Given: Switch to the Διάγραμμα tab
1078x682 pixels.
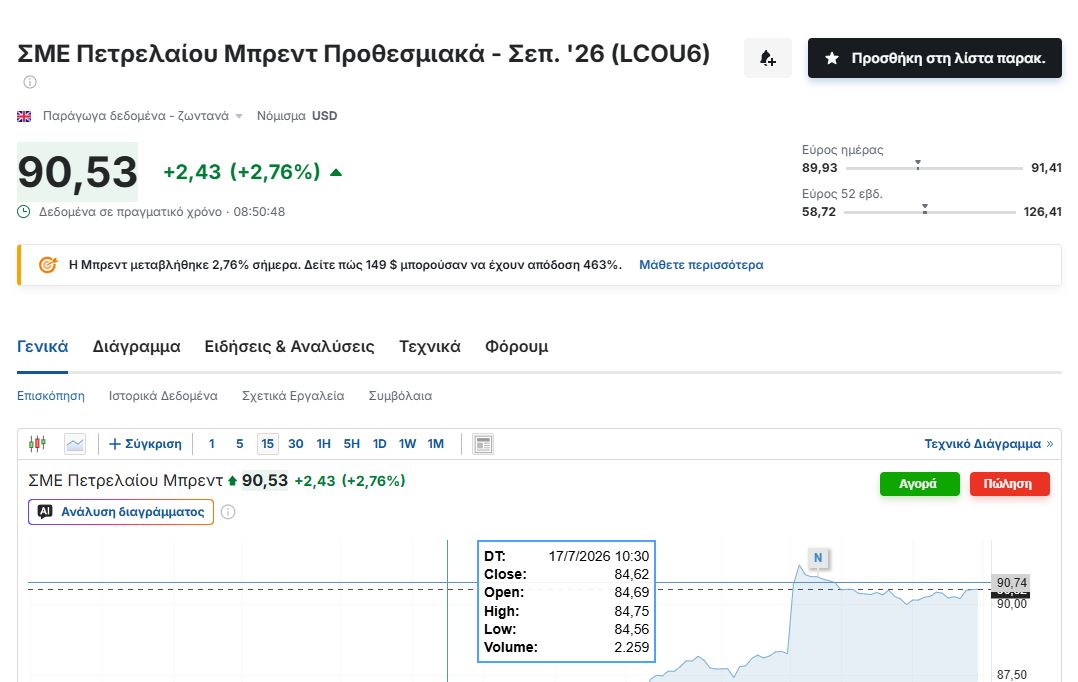Looking at the screenshot, I should 136,346.
